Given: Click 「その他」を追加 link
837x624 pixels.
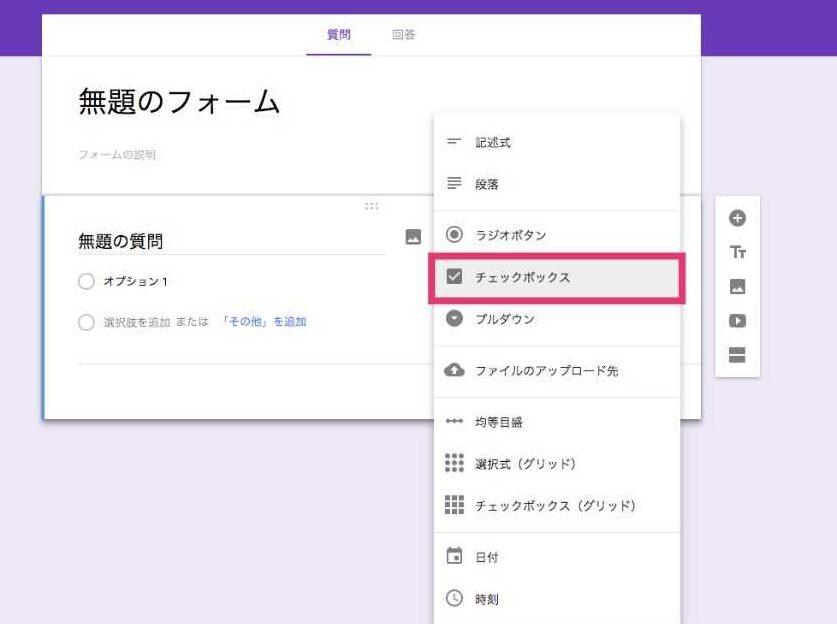Looking at the screenshot, I should tap(263, 321).
